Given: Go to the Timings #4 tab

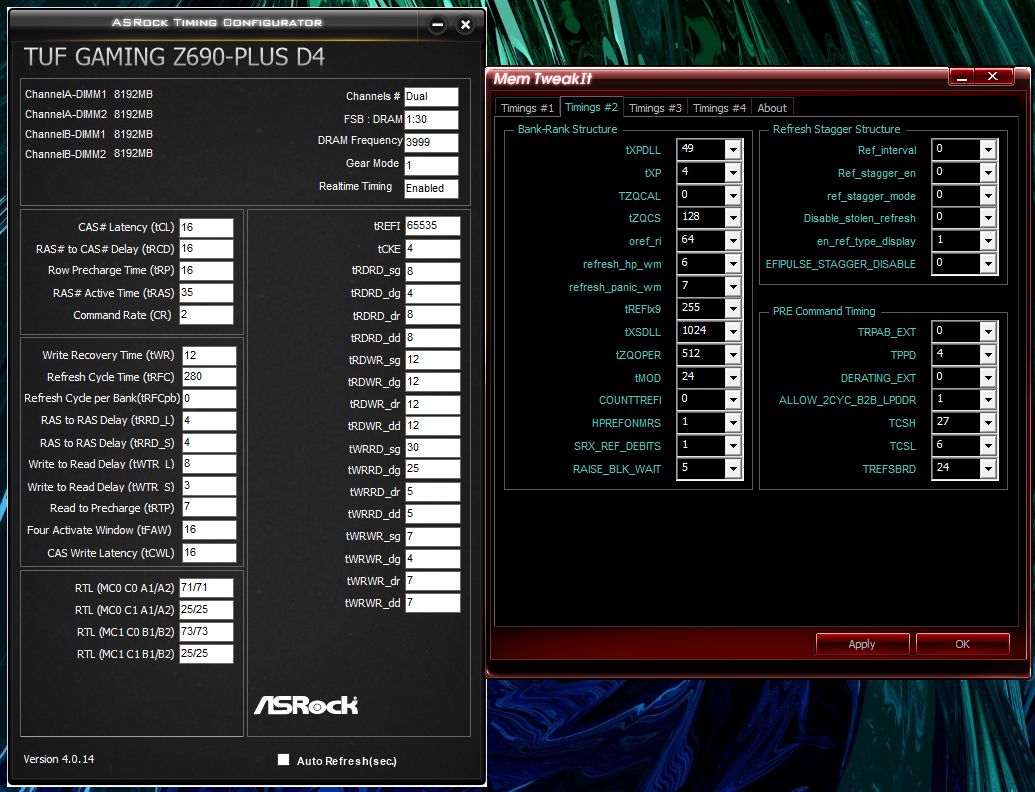Looking at the screenshot, I should pyautogui.click(x=719, y=108).
